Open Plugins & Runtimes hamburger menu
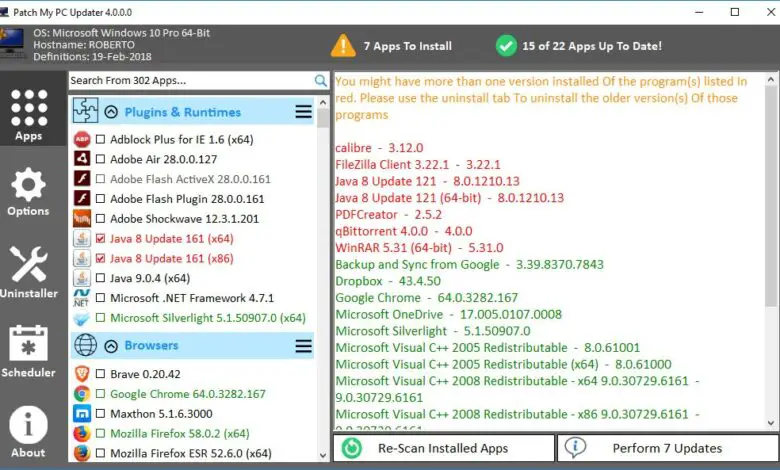This screenshot has height=470, width=780. click(303, 111)
